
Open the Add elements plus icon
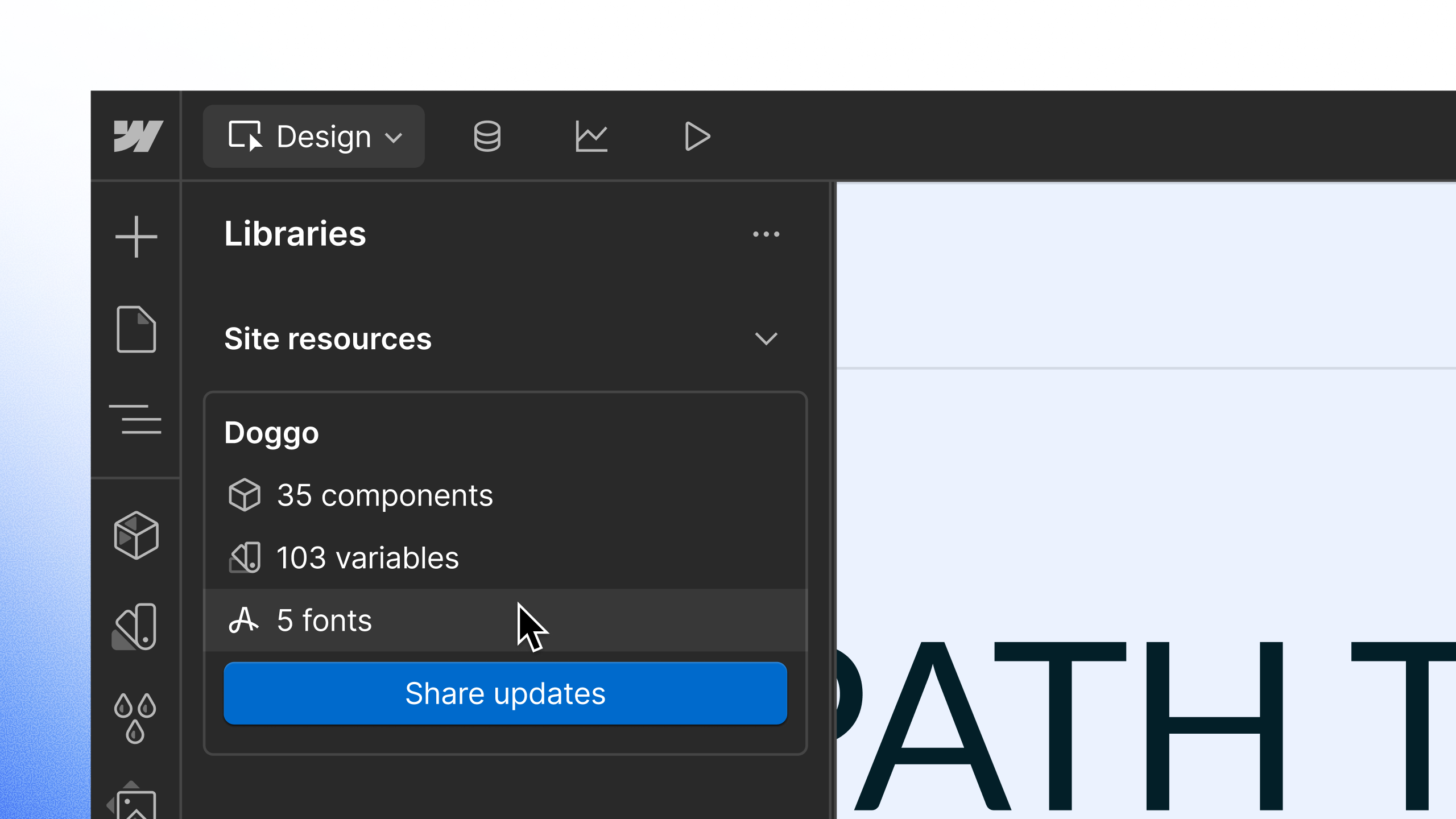136,237
